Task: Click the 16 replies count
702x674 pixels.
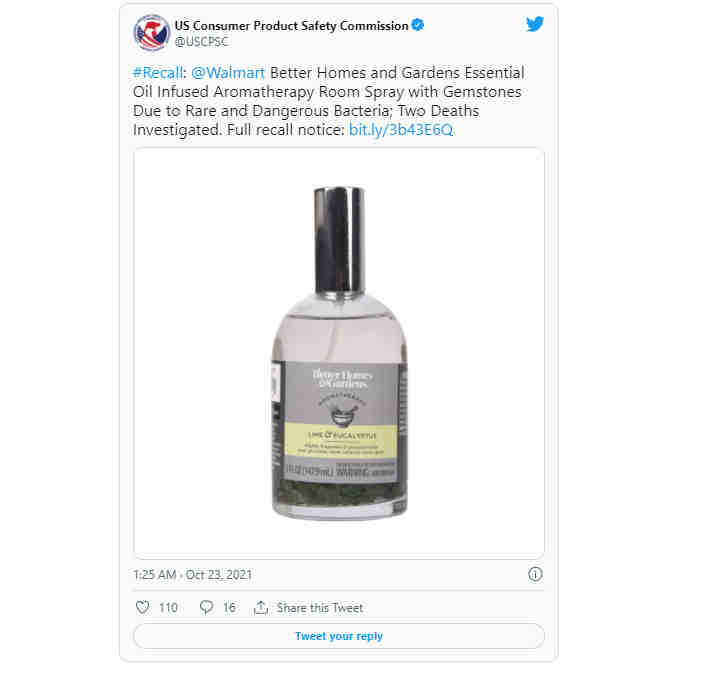Action: pos(229,607)
